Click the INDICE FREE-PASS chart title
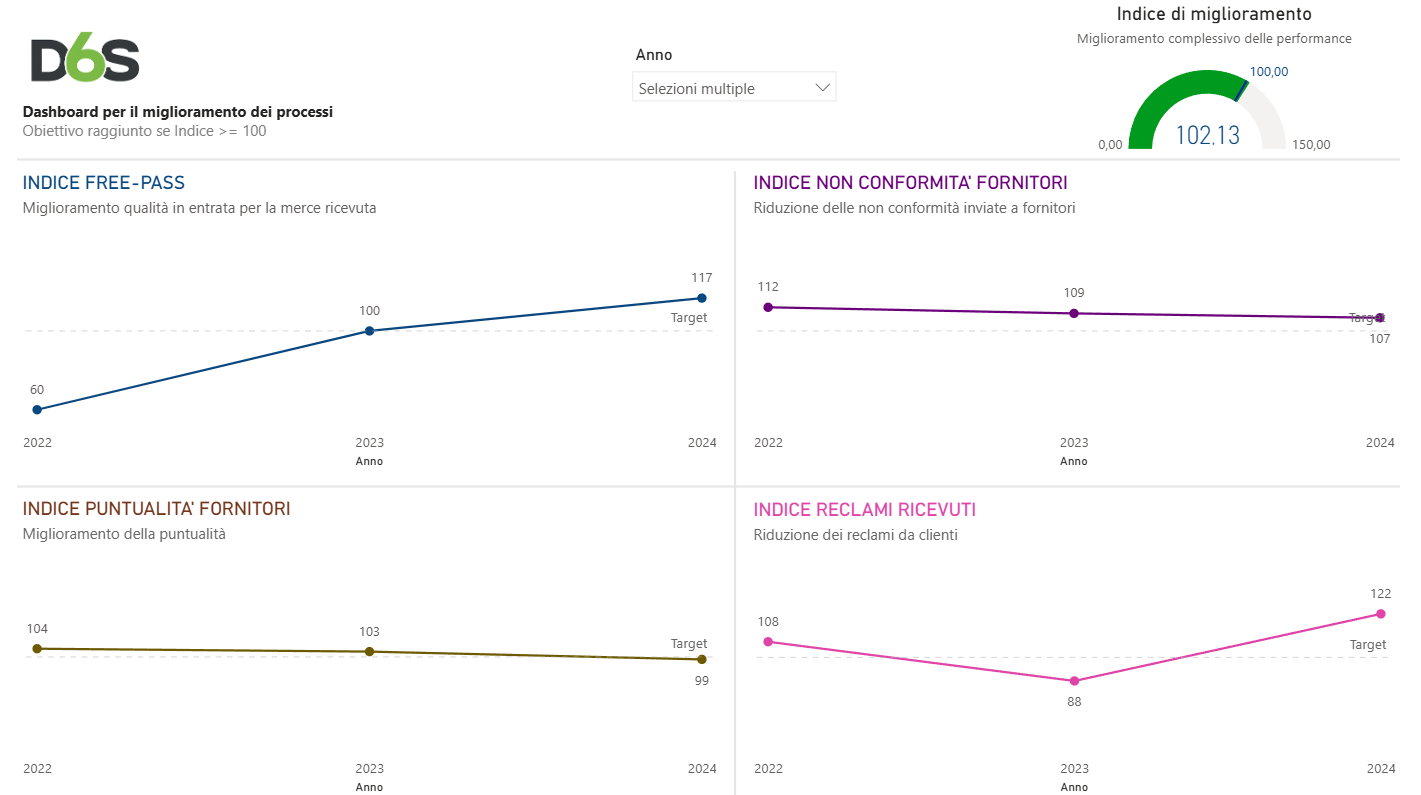Screen dimensions: 1421x795 pos(104,183)
